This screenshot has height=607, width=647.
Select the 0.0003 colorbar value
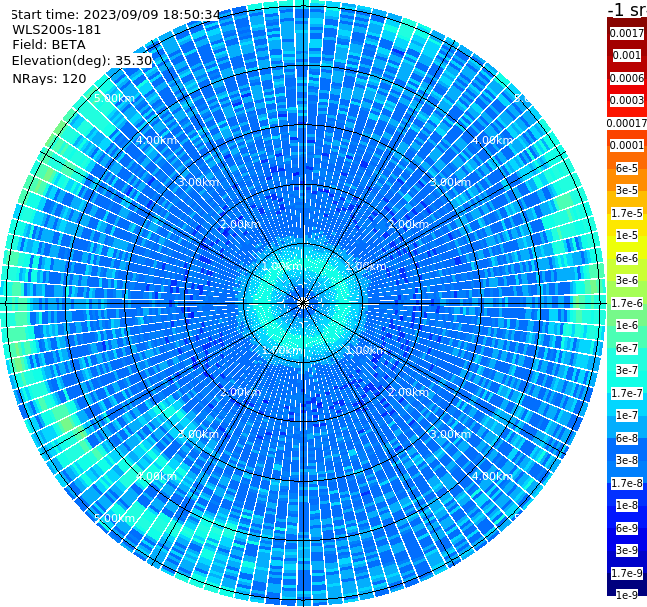click(x=627, y=100)
